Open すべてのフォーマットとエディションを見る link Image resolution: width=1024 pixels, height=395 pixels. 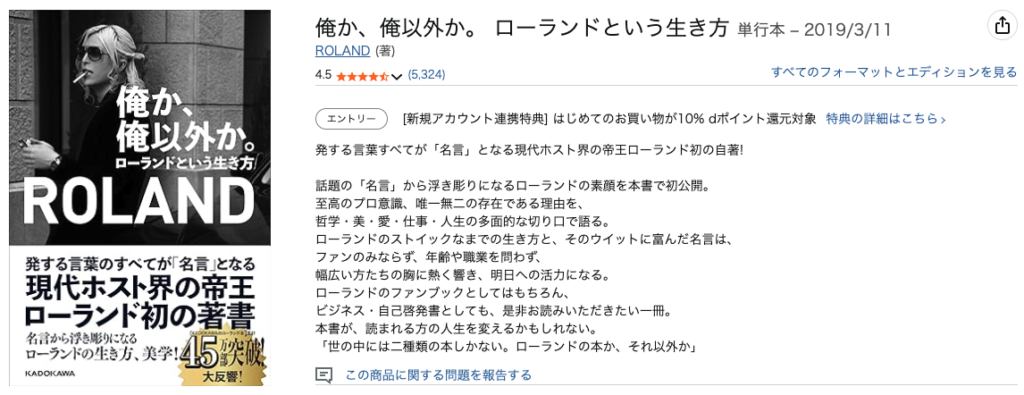pos(894,72)
